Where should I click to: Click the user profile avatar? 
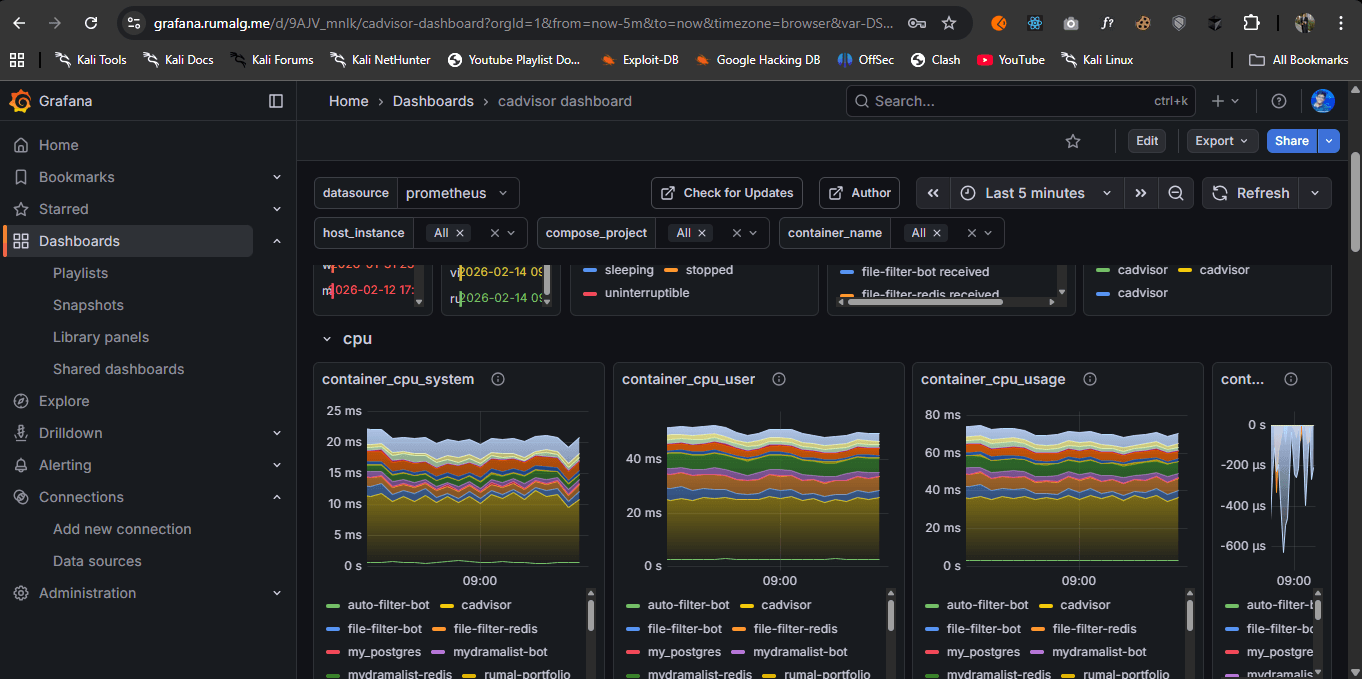[x=1322, y=100]
